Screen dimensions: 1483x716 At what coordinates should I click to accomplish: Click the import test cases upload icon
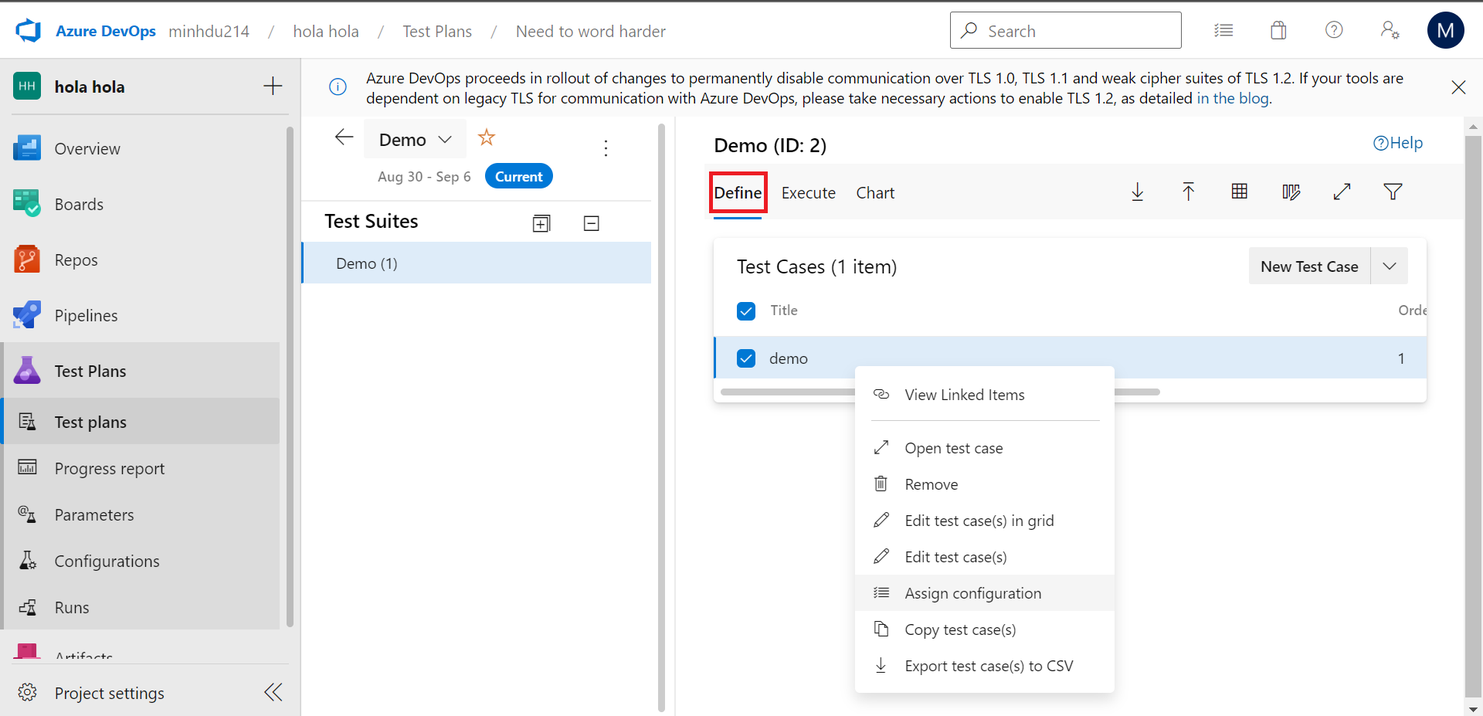point(1188,192)
